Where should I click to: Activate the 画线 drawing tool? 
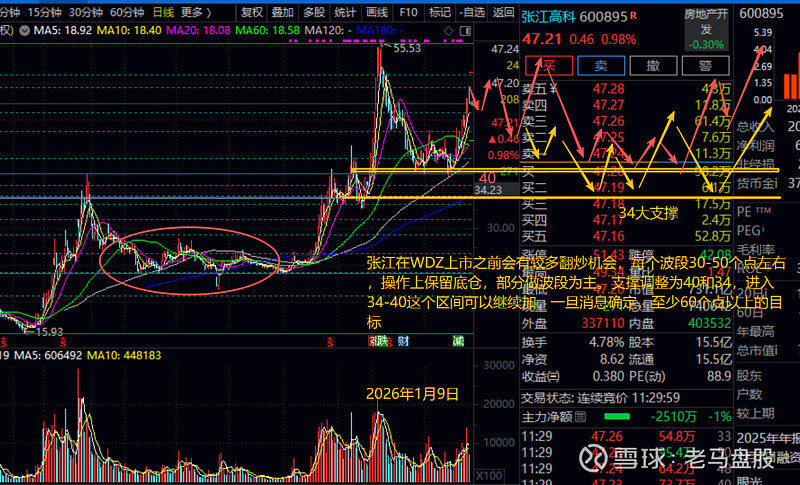[377, 12]
